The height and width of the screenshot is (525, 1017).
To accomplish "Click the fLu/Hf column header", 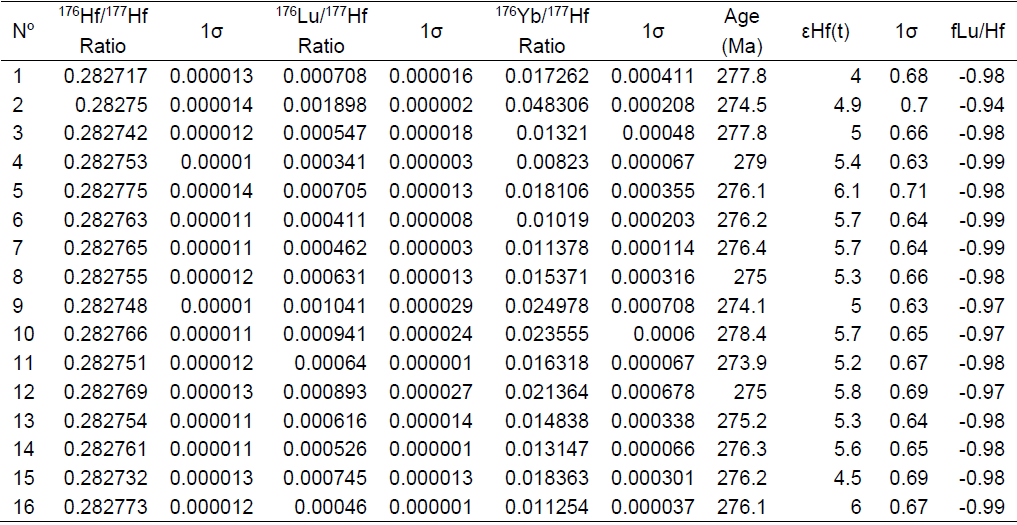I will (x=976, y=31).
